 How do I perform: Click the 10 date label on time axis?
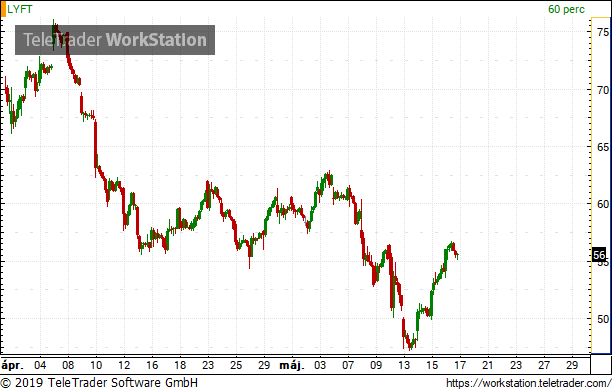point(96,365)
